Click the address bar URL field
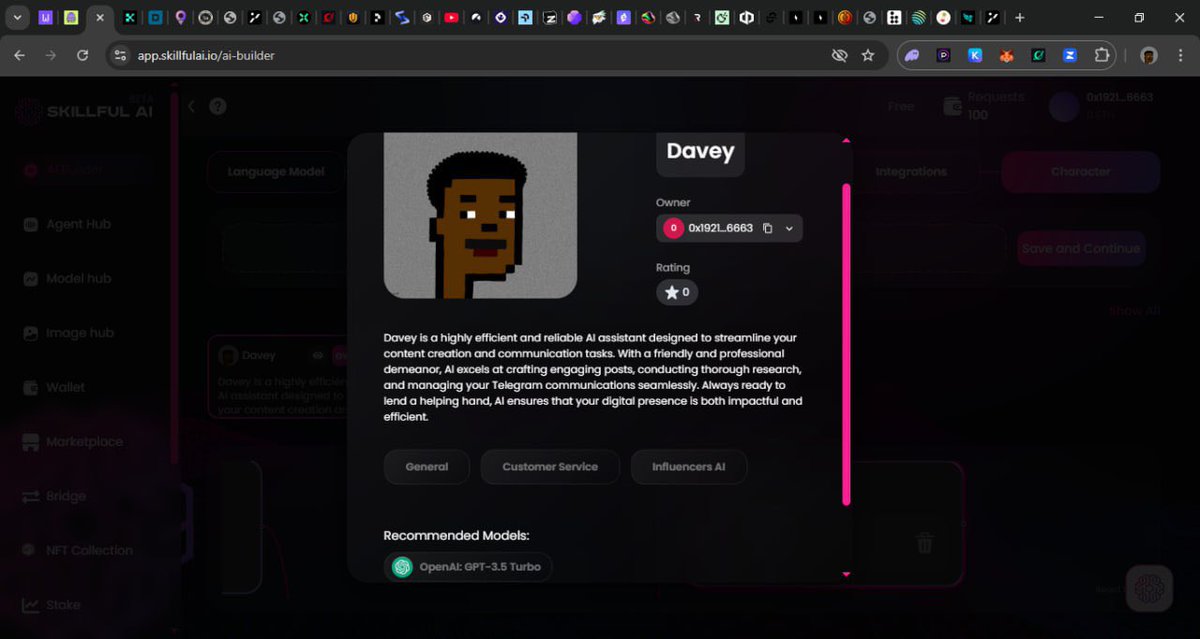1200x639 pixels. tap(480, 56)
